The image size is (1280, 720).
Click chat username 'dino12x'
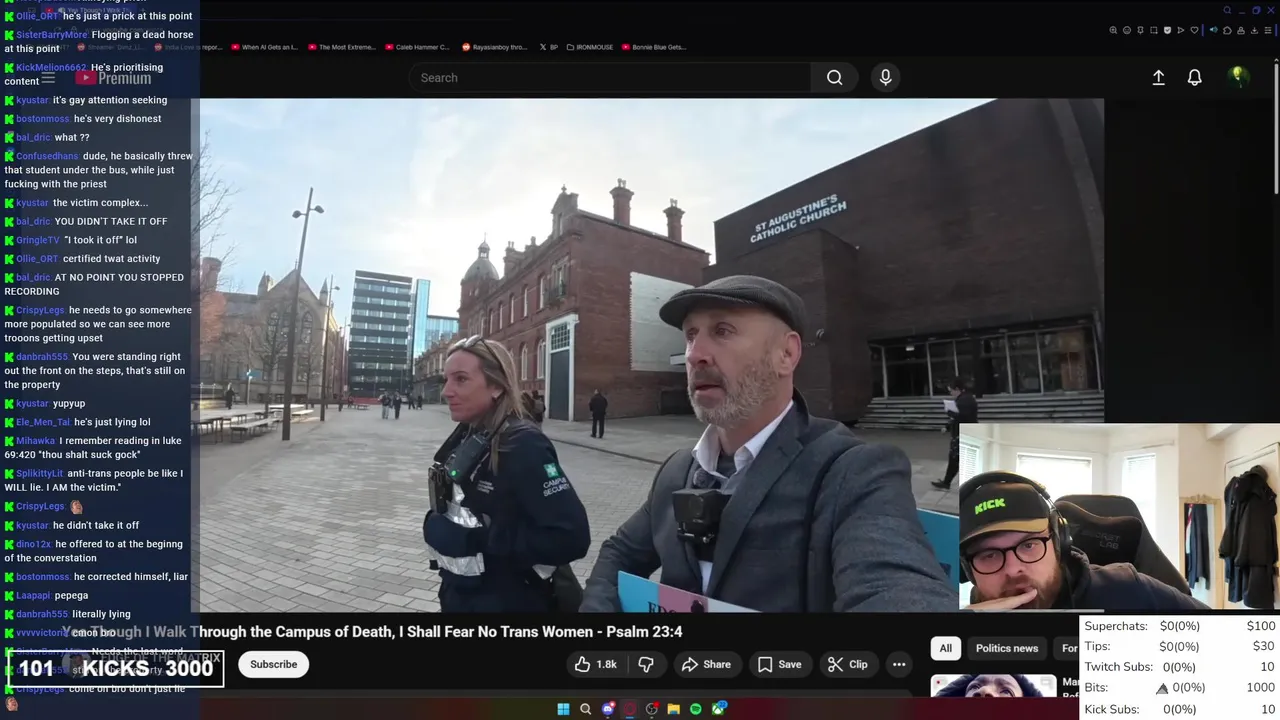[x=33, y=545]
